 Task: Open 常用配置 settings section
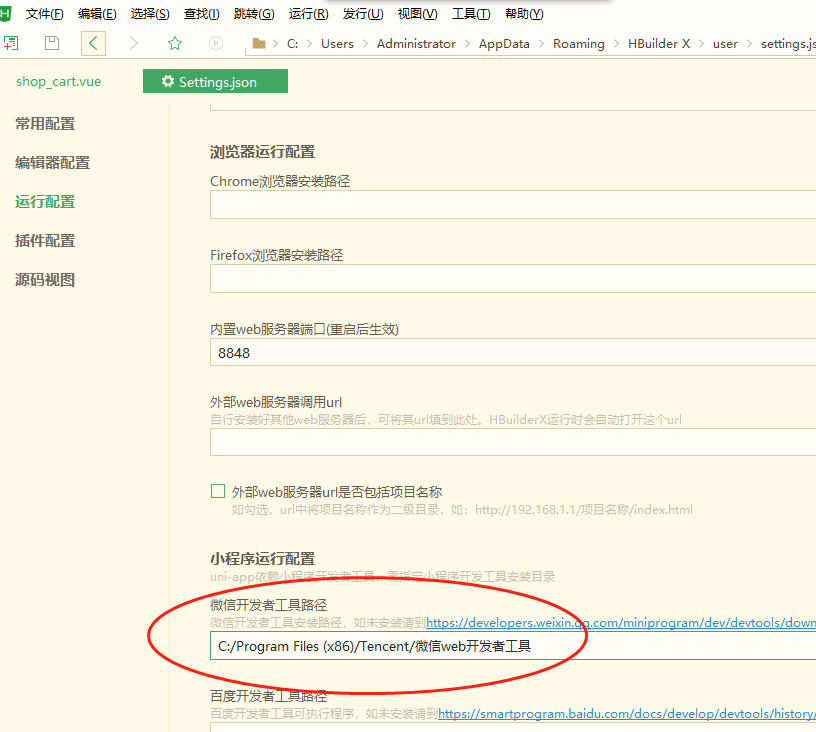[x=45, y=124]
